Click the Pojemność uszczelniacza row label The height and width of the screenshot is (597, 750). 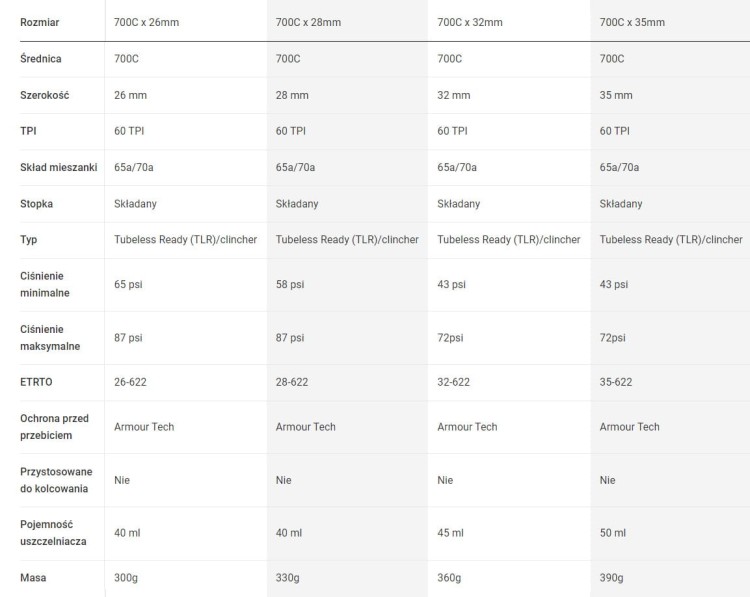pyautogui.click(x=53, y=533)
